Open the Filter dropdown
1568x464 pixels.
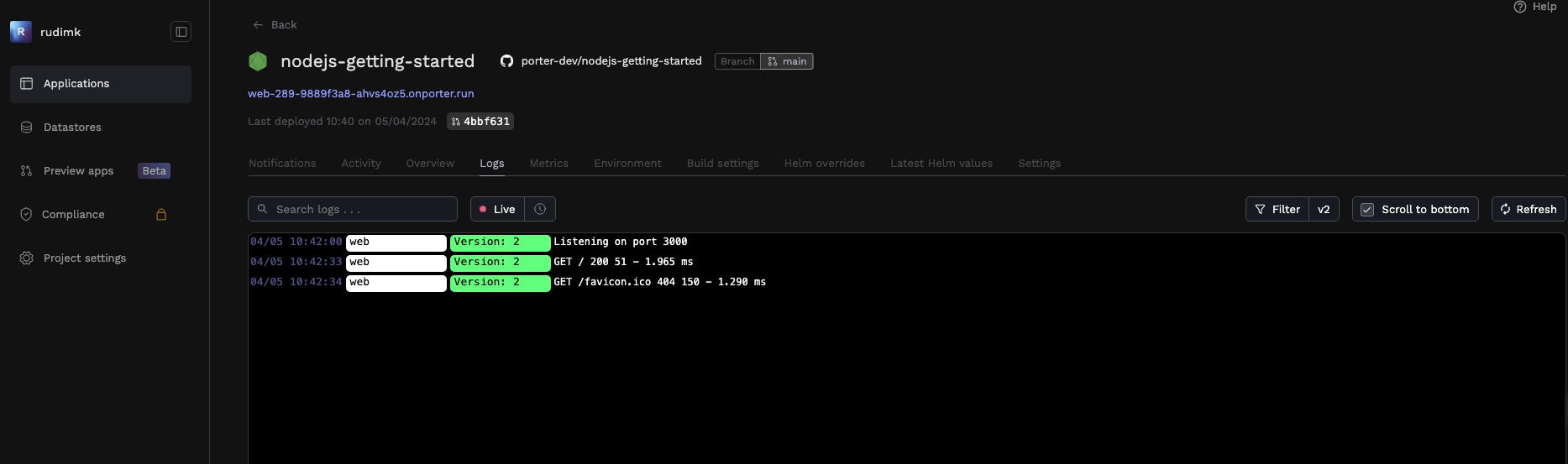point(1277,209)
